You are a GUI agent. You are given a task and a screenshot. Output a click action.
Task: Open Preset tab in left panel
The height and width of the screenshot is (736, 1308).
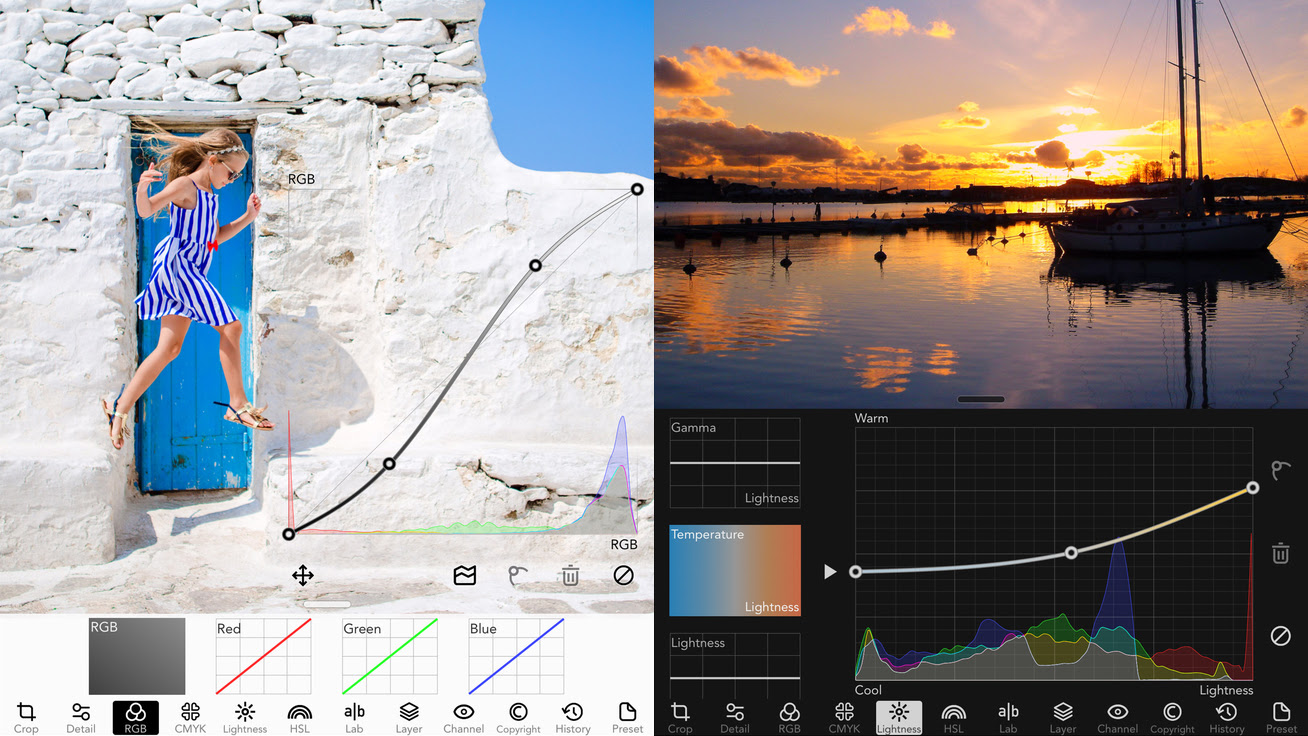[x=627, y=717]
